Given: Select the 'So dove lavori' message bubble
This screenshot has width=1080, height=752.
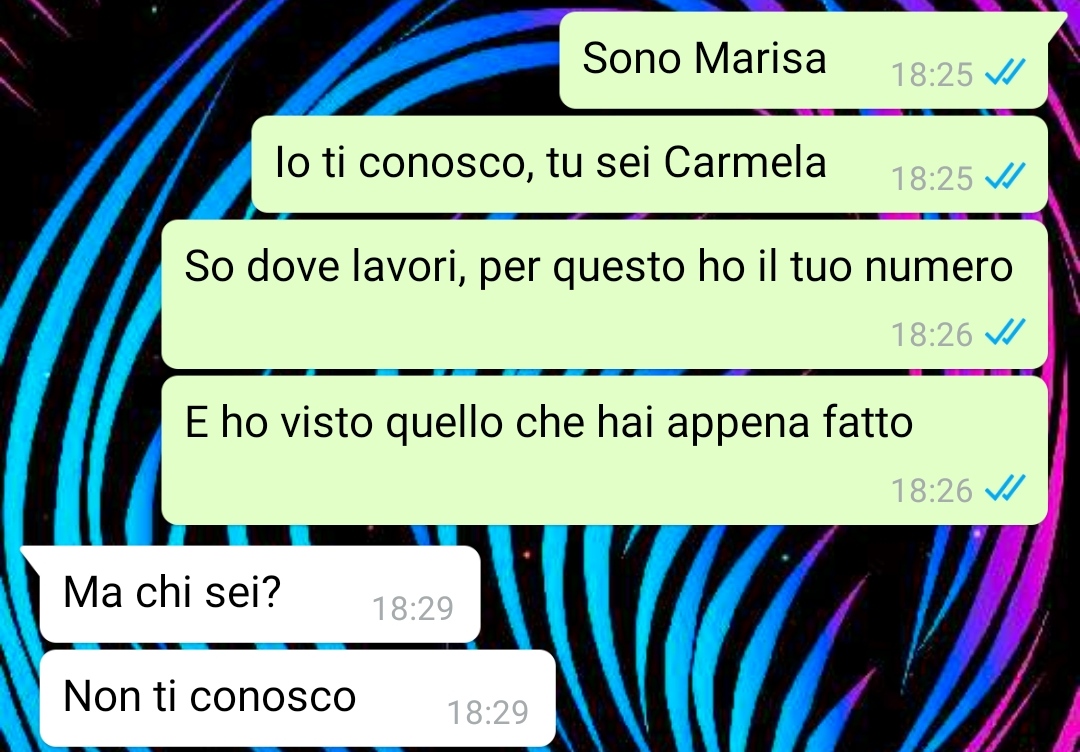Looking at the screenshot, I should tap(605, 294).
